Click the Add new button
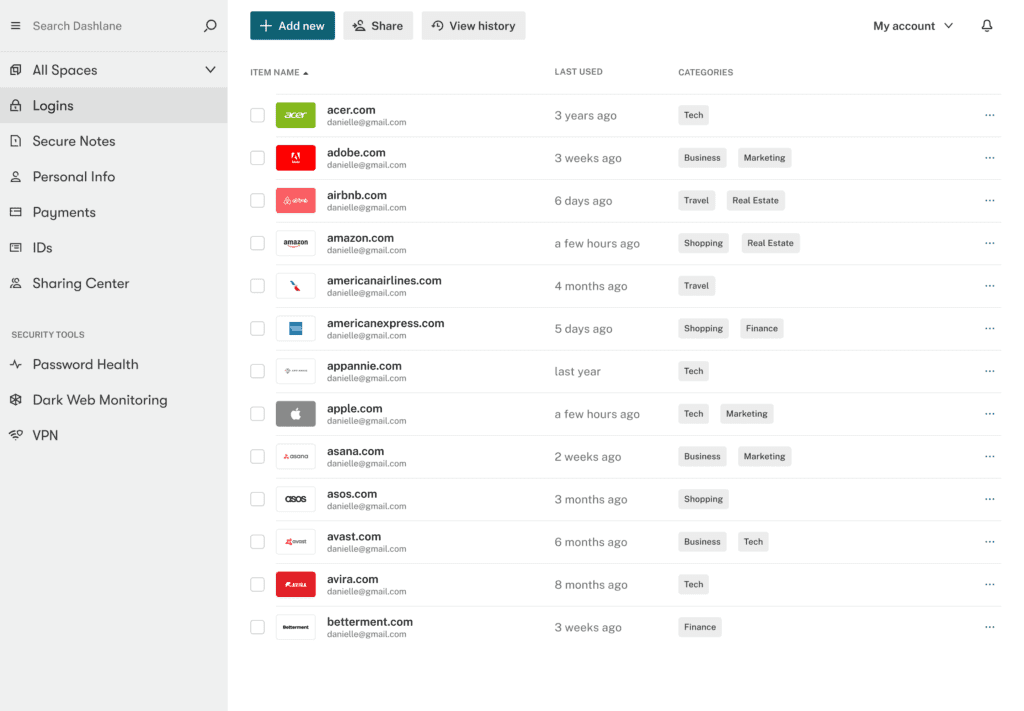The image size is (1024, 711). tap(292, 25)
